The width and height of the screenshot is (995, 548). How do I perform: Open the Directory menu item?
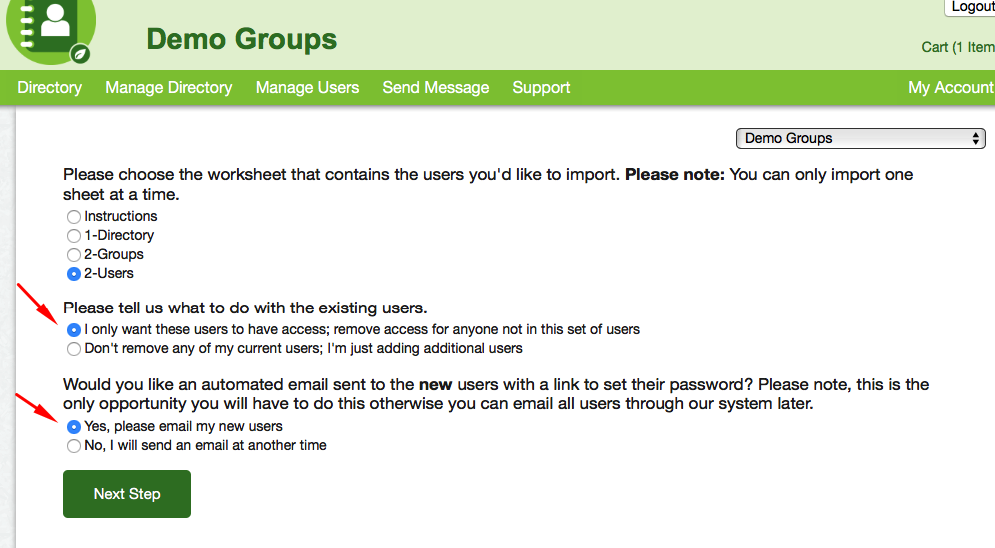tap(49, 88)
